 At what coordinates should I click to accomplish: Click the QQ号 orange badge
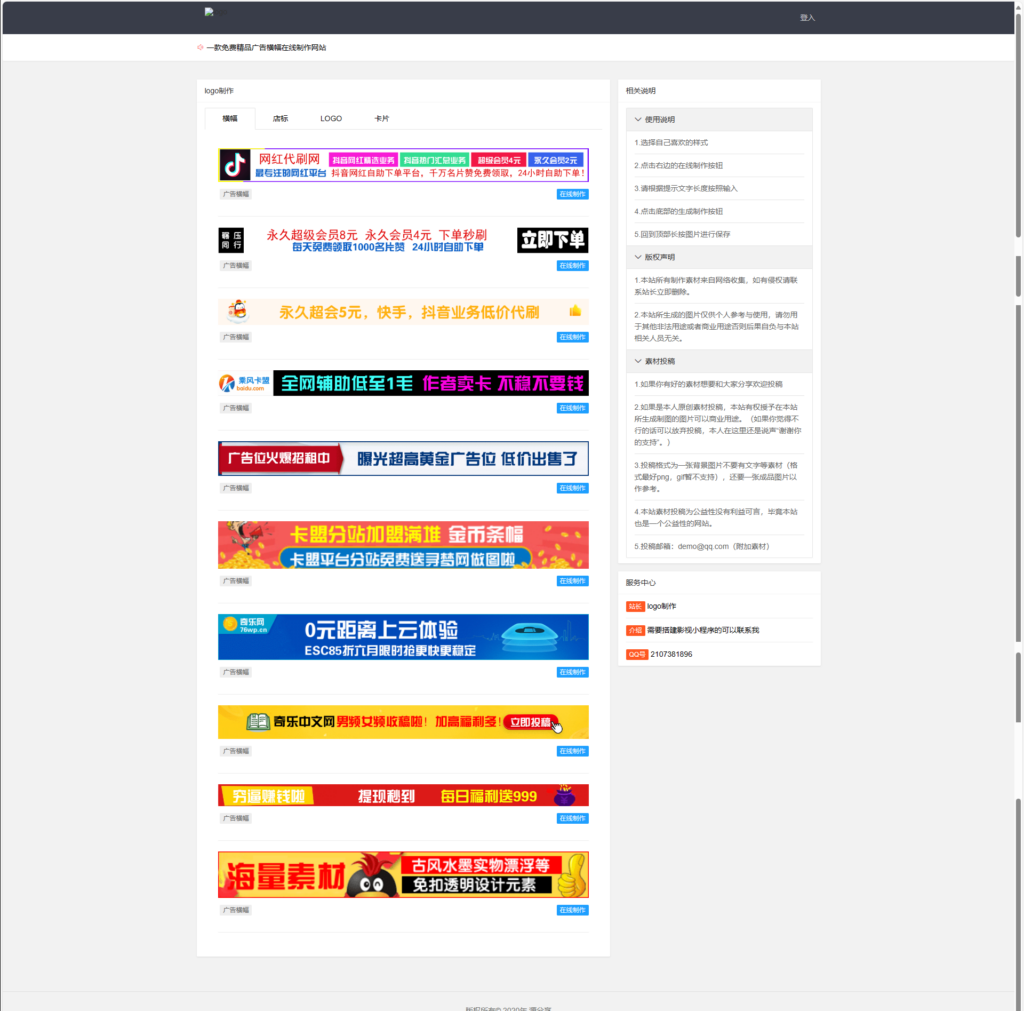click(x=637, y=654)
